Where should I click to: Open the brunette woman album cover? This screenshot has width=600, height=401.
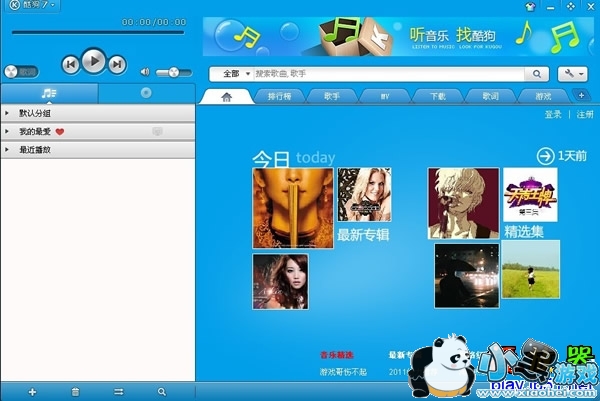(280, 282)
